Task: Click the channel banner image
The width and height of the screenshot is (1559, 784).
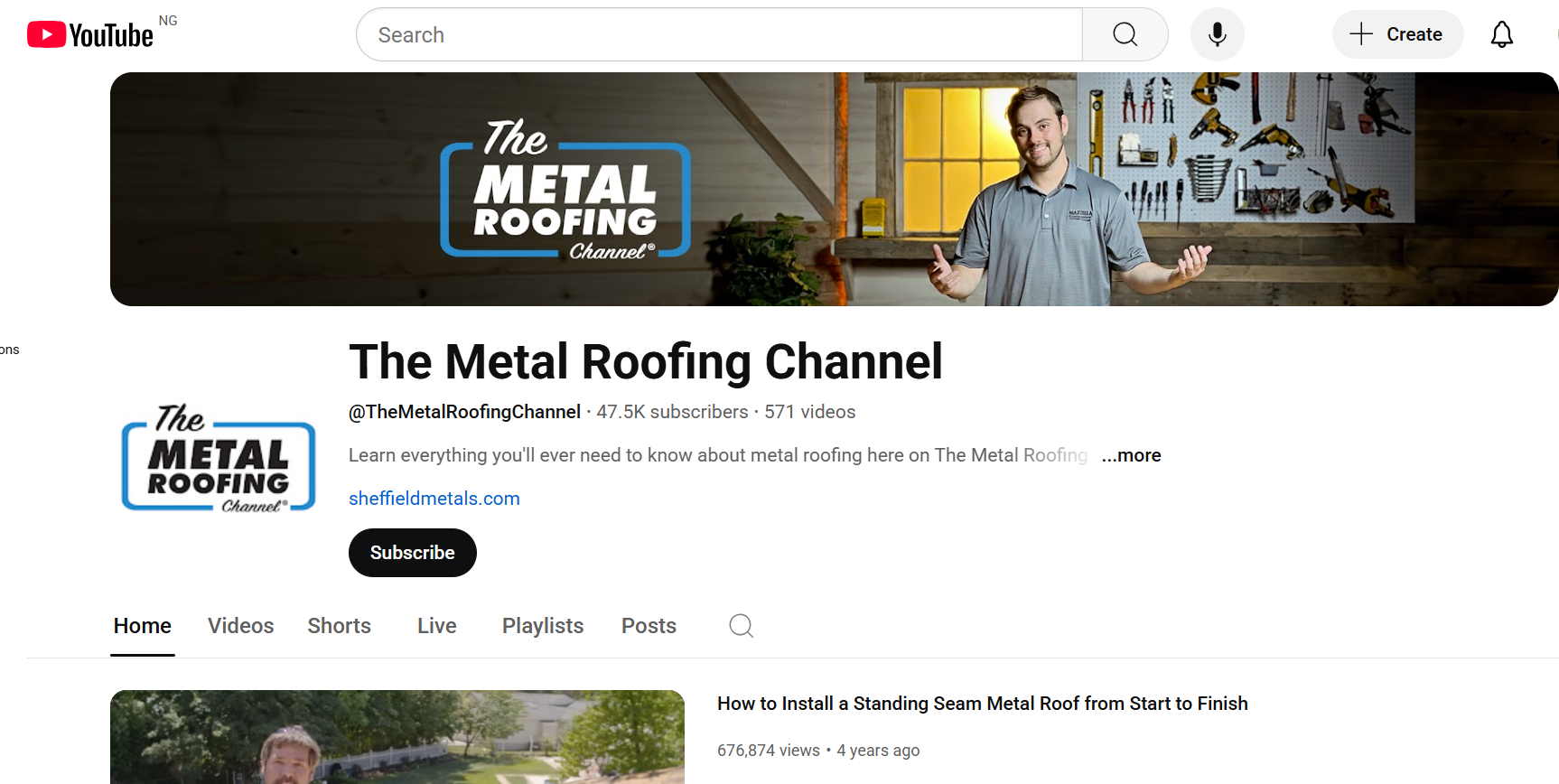Action: point(835,189)
